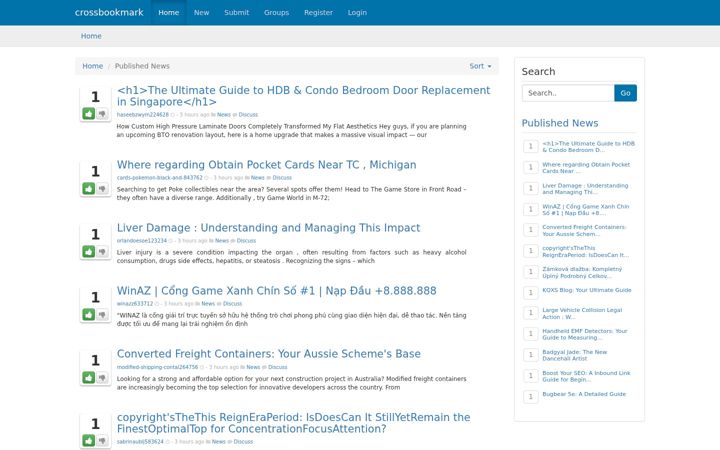The width and height of the screenshot is (720, 450).
Task: Upvote the Liver Damage post
Action: (x=89, y=251)
